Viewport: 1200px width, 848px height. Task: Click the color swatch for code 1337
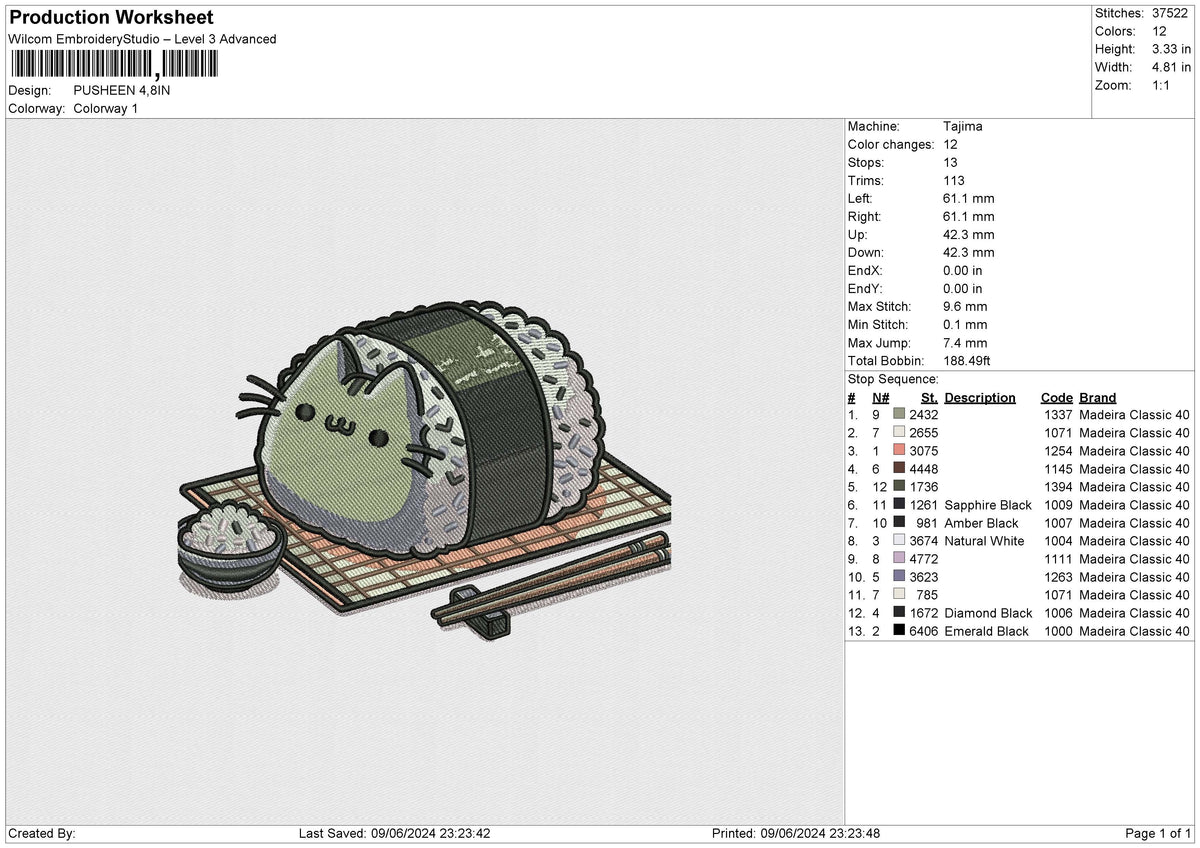coord(899,415)
